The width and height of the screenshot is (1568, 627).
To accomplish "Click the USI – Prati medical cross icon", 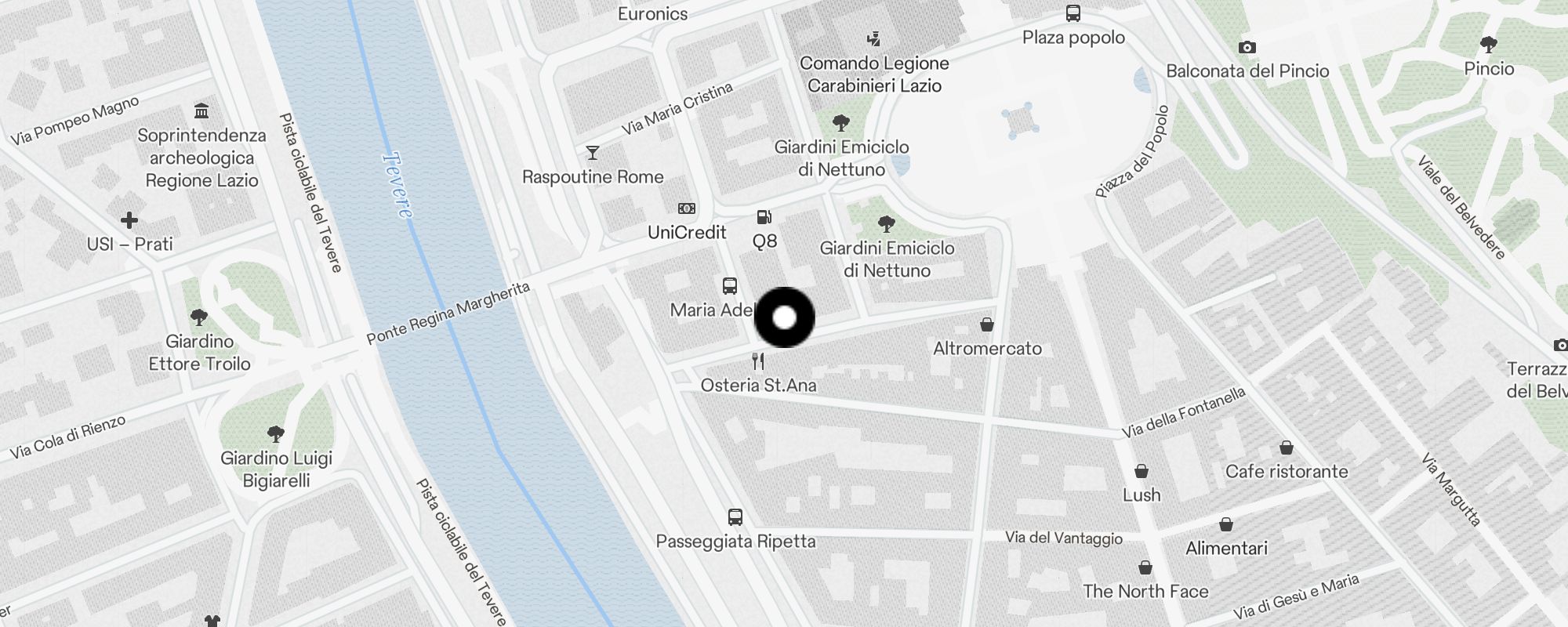I will point(129,220).
